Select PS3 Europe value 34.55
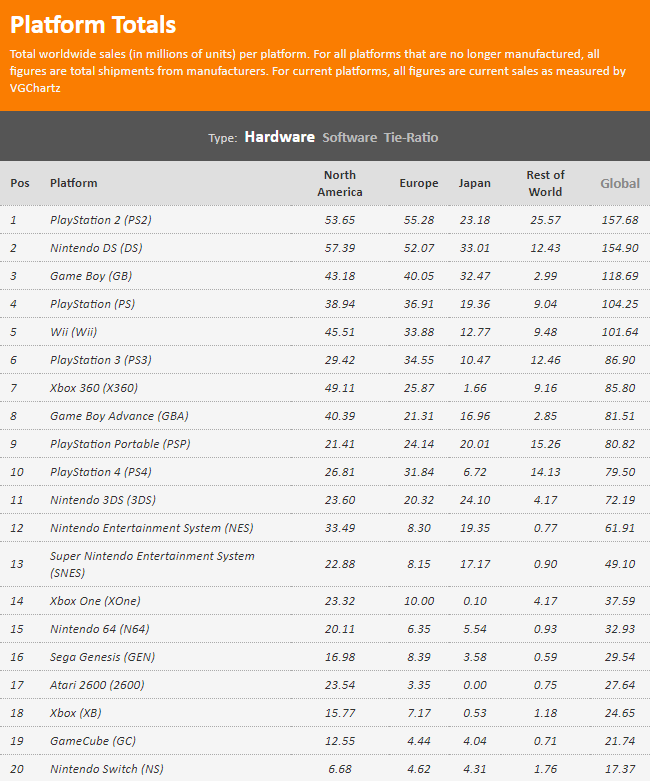This screenshot has width=653, height=781. 419,360
